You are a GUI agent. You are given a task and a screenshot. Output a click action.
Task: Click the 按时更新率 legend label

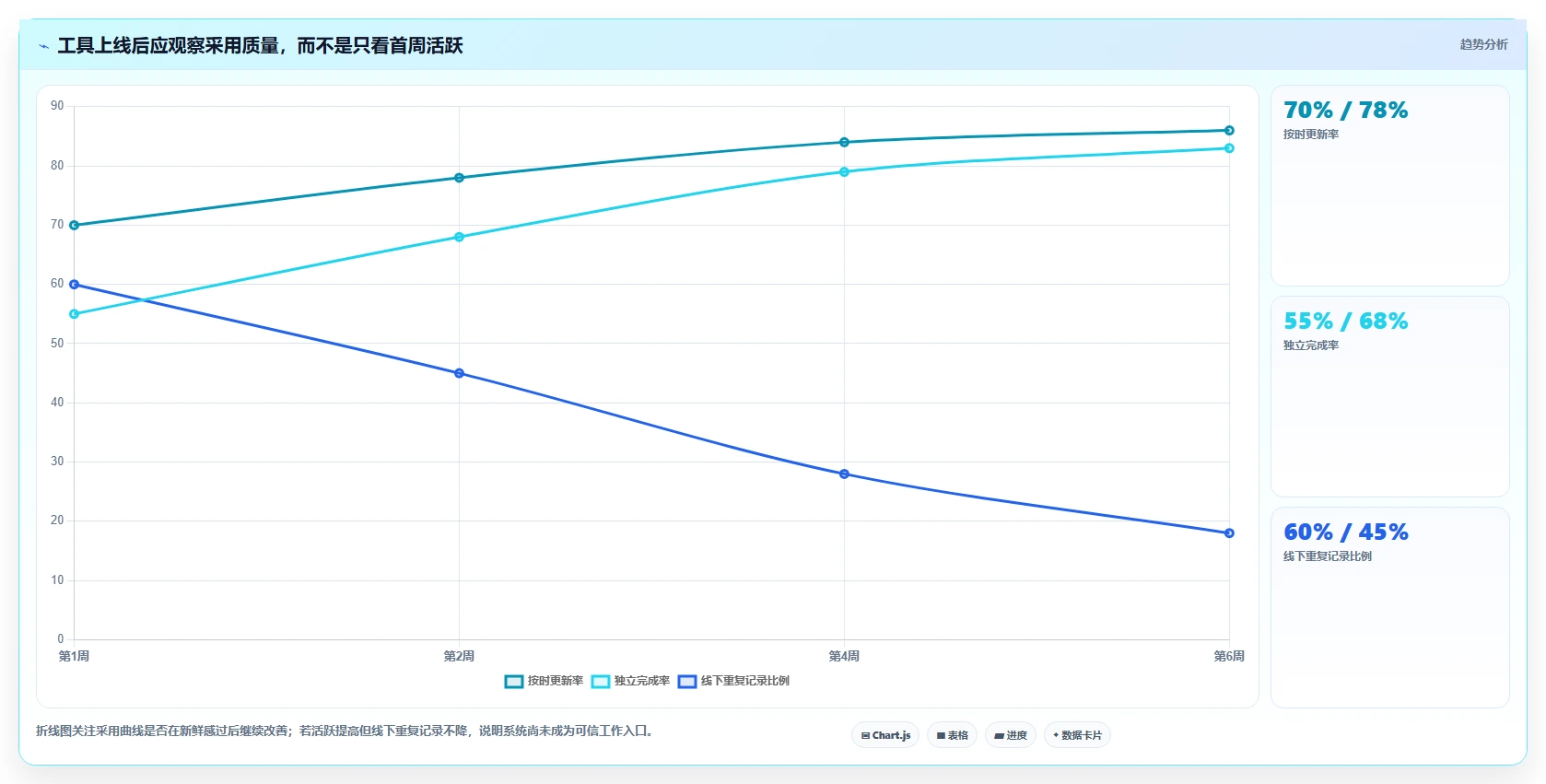pyautogui.click(x=556, y=681)
